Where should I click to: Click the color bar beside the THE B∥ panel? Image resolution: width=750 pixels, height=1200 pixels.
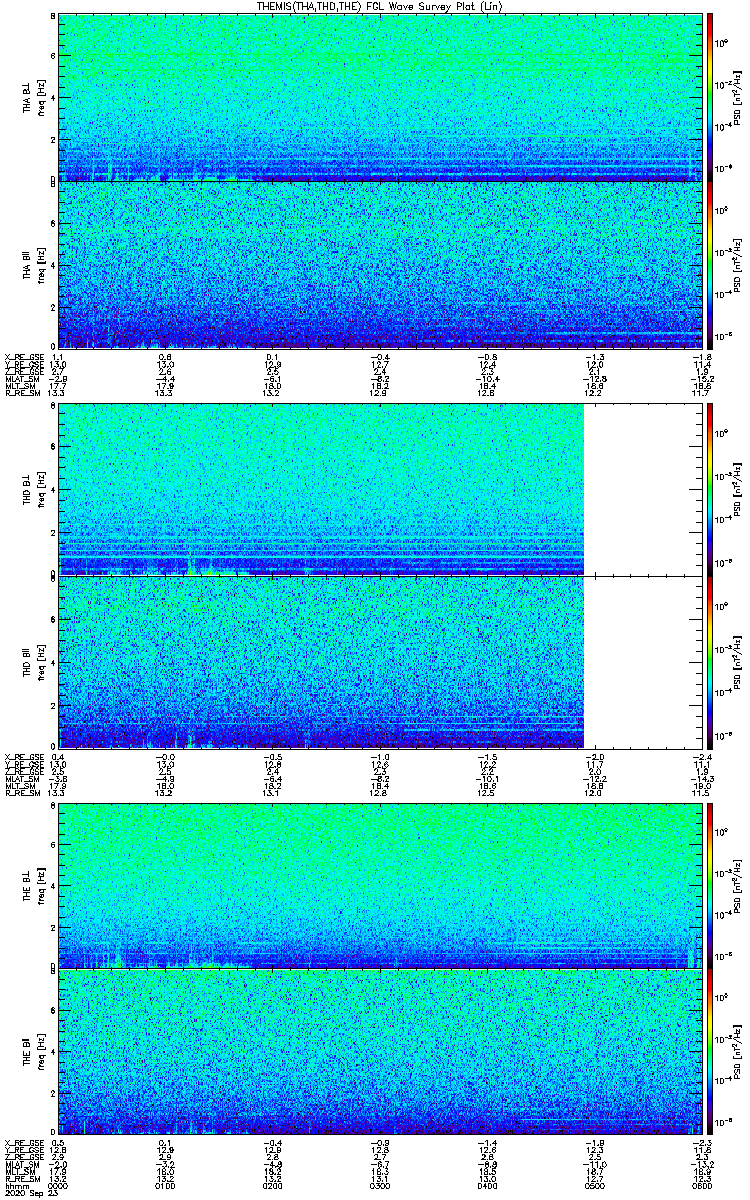coord(710,1053)
